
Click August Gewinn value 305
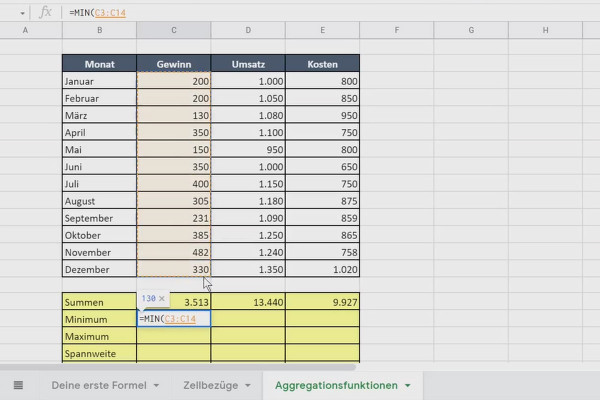[x=174, y=201]
